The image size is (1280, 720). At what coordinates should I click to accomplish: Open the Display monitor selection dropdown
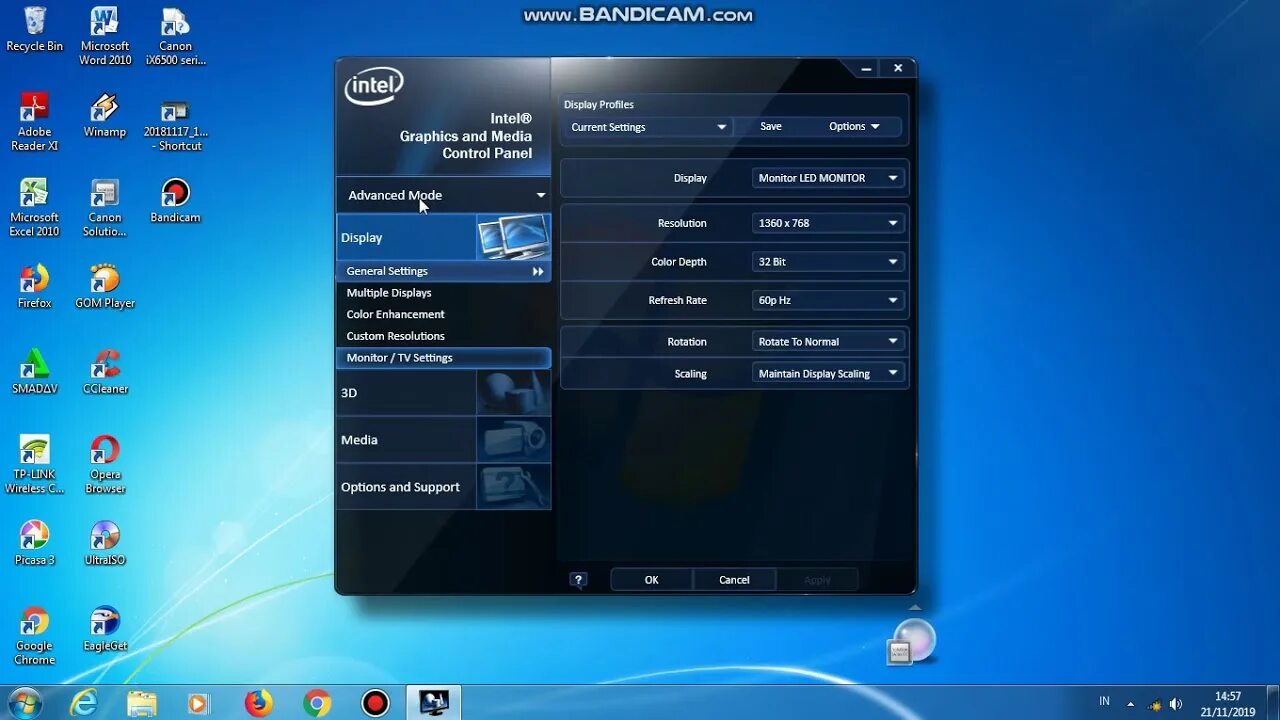[x=828, y=178]
